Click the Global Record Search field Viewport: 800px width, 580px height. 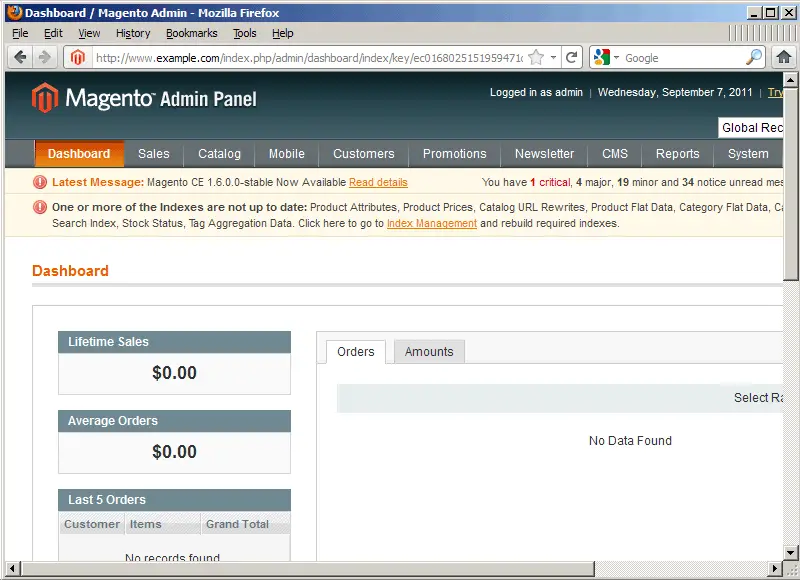click(x=751, y=128)
